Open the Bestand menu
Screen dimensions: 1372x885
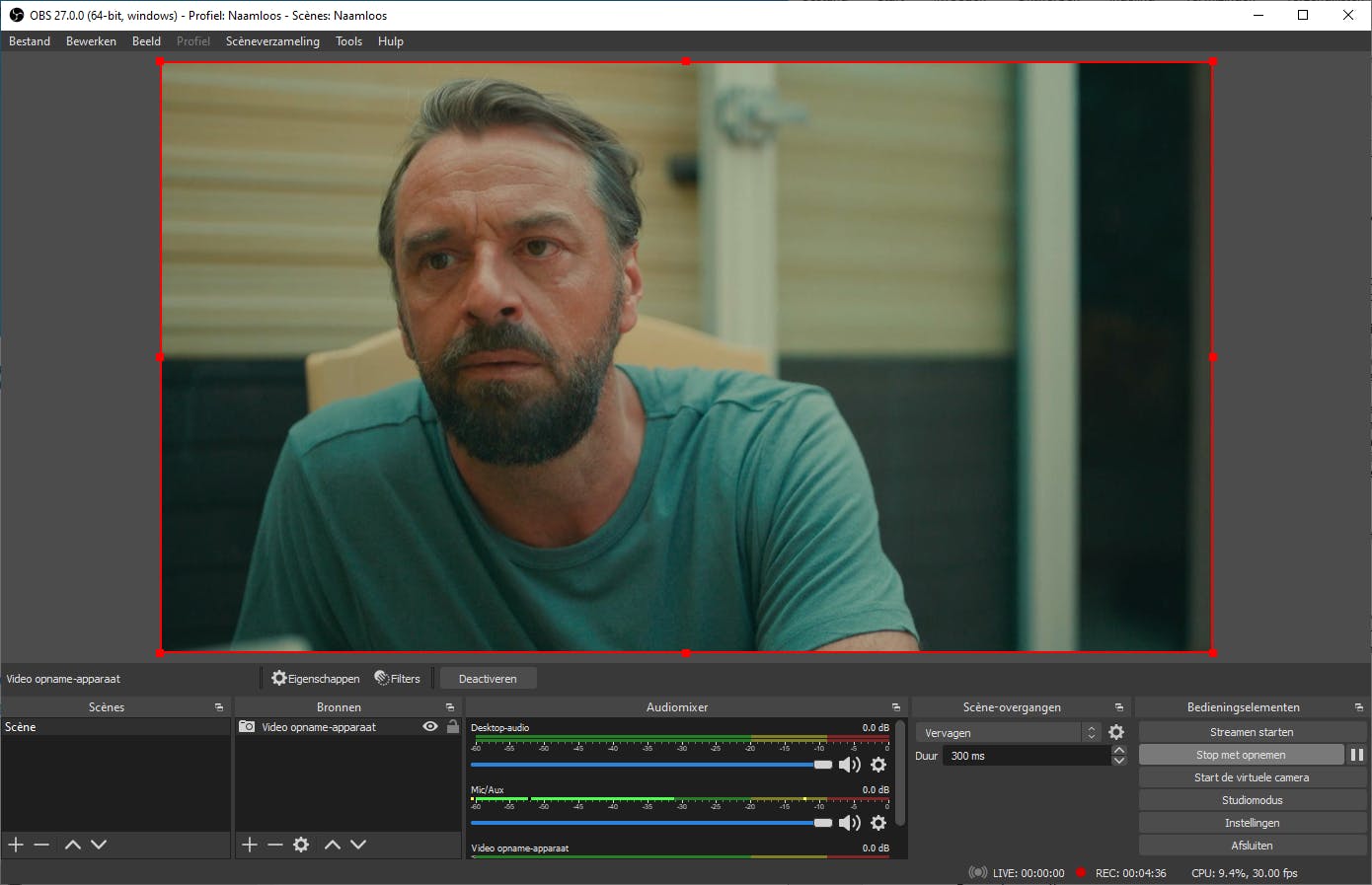[30, 41]
